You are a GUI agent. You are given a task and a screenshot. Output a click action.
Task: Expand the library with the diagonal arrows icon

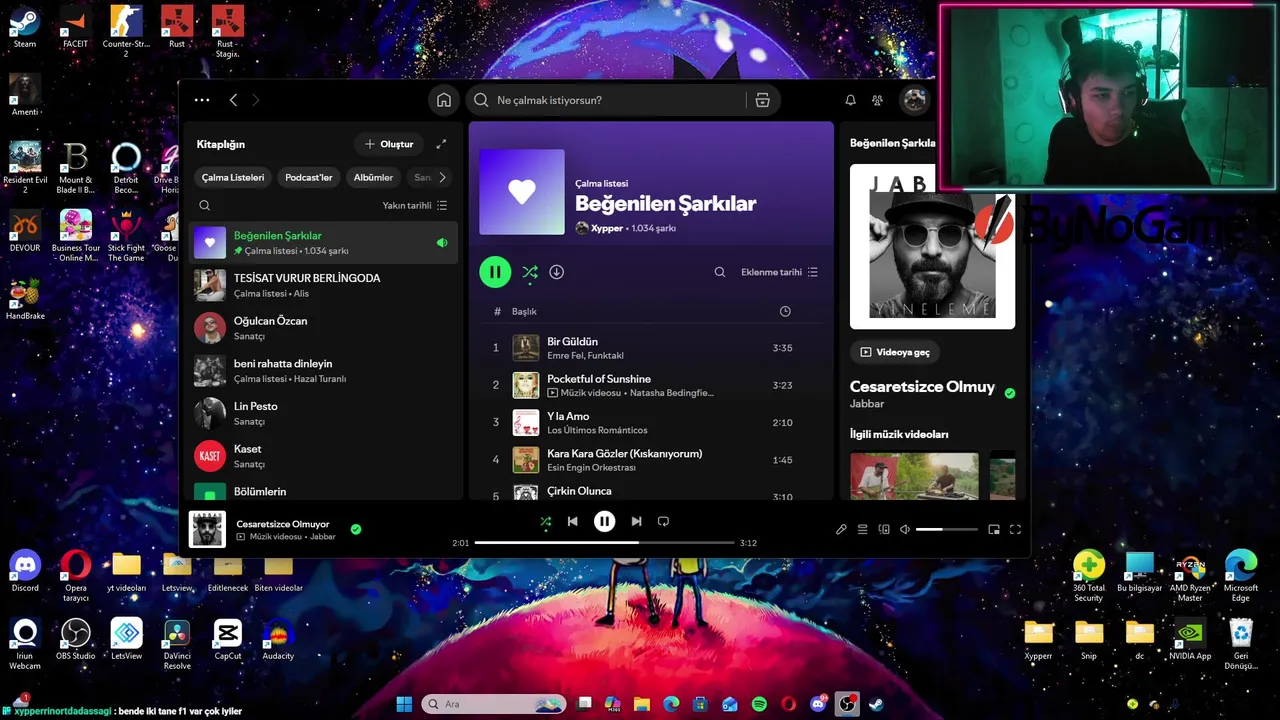coord(441,144)
